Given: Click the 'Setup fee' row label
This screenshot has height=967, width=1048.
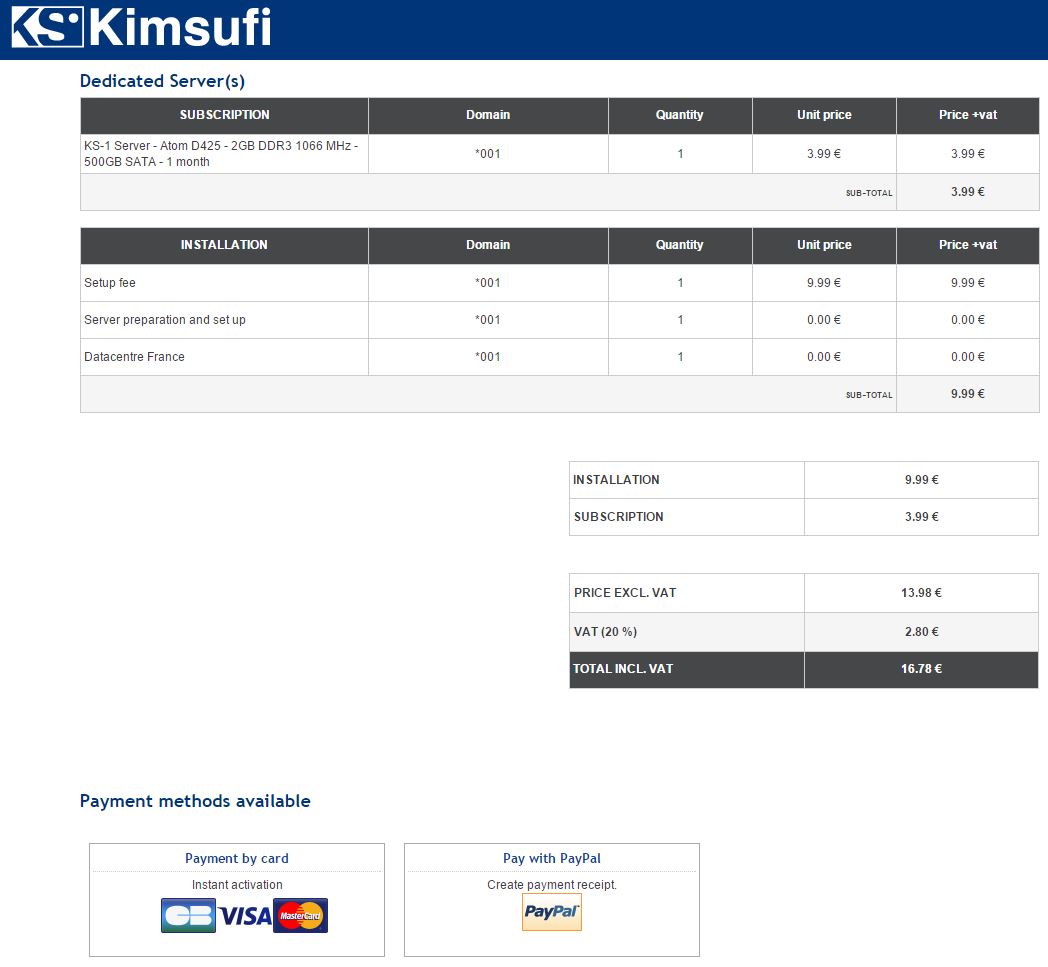Looking at the screenshot, I should pos(110,283).
